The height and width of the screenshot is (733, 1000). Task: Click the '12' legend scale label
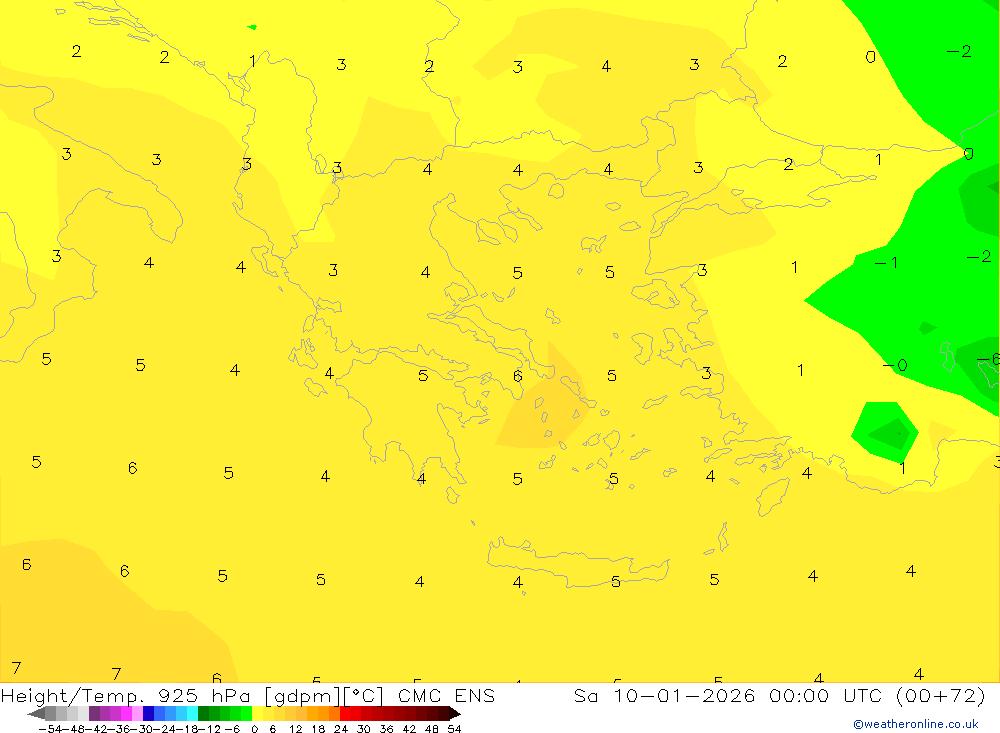[x=295, y=729]
